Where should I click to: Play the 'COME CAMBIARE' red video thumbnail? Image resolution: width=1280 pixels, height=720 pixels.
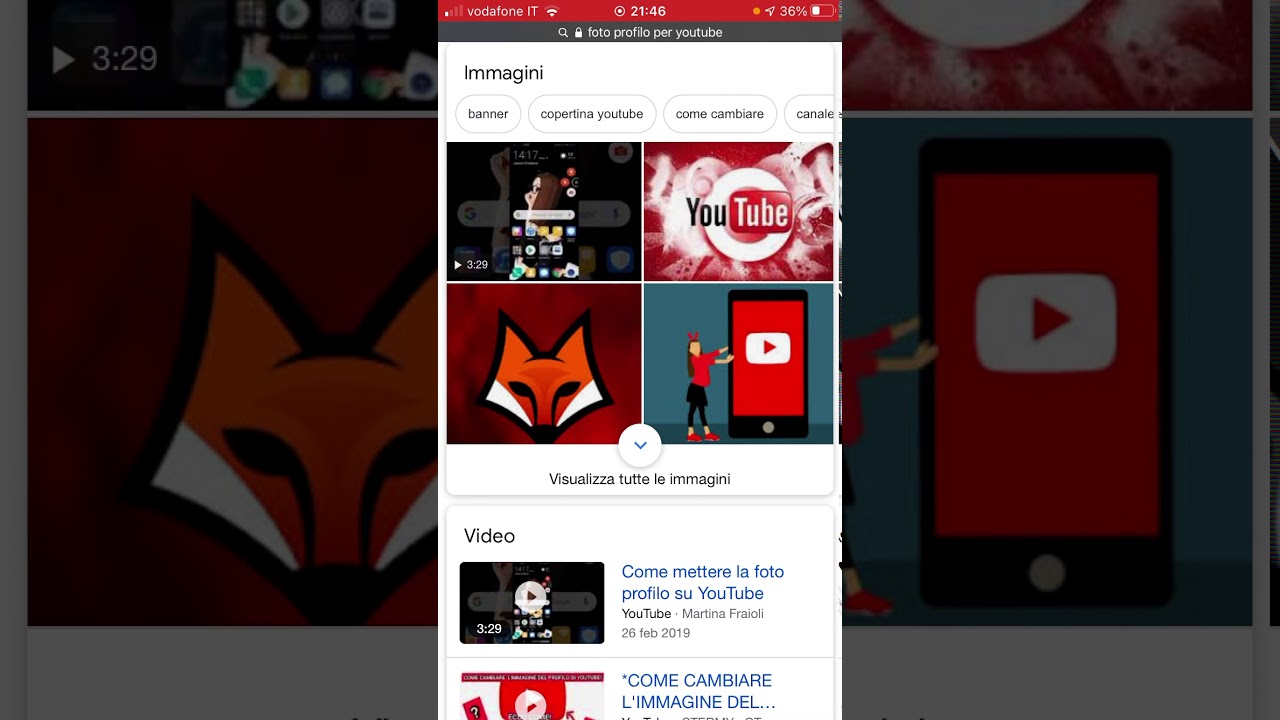pos(532,696)
